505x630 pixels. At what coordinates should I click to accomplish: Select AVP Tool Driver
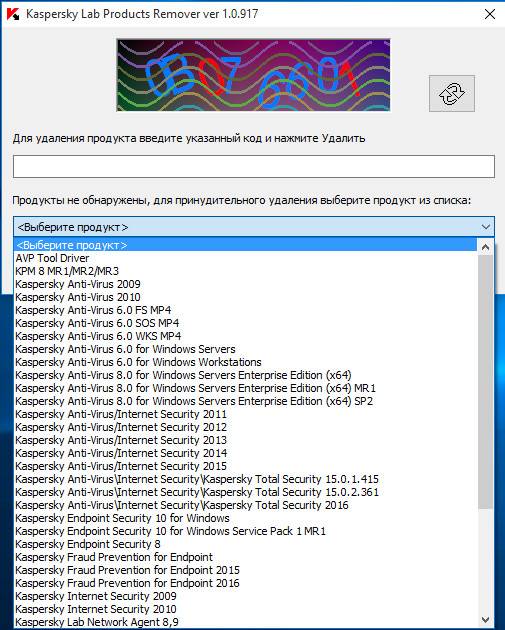[245, 258]
